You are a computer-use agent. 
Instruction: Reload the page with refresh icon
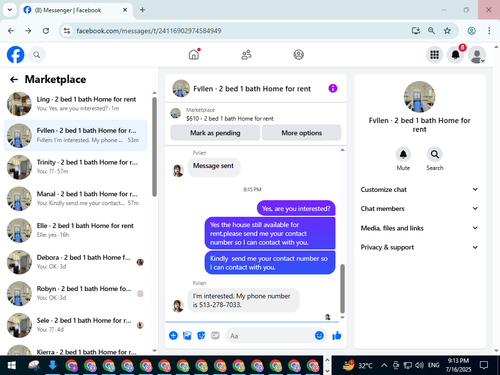coord(46,31)
